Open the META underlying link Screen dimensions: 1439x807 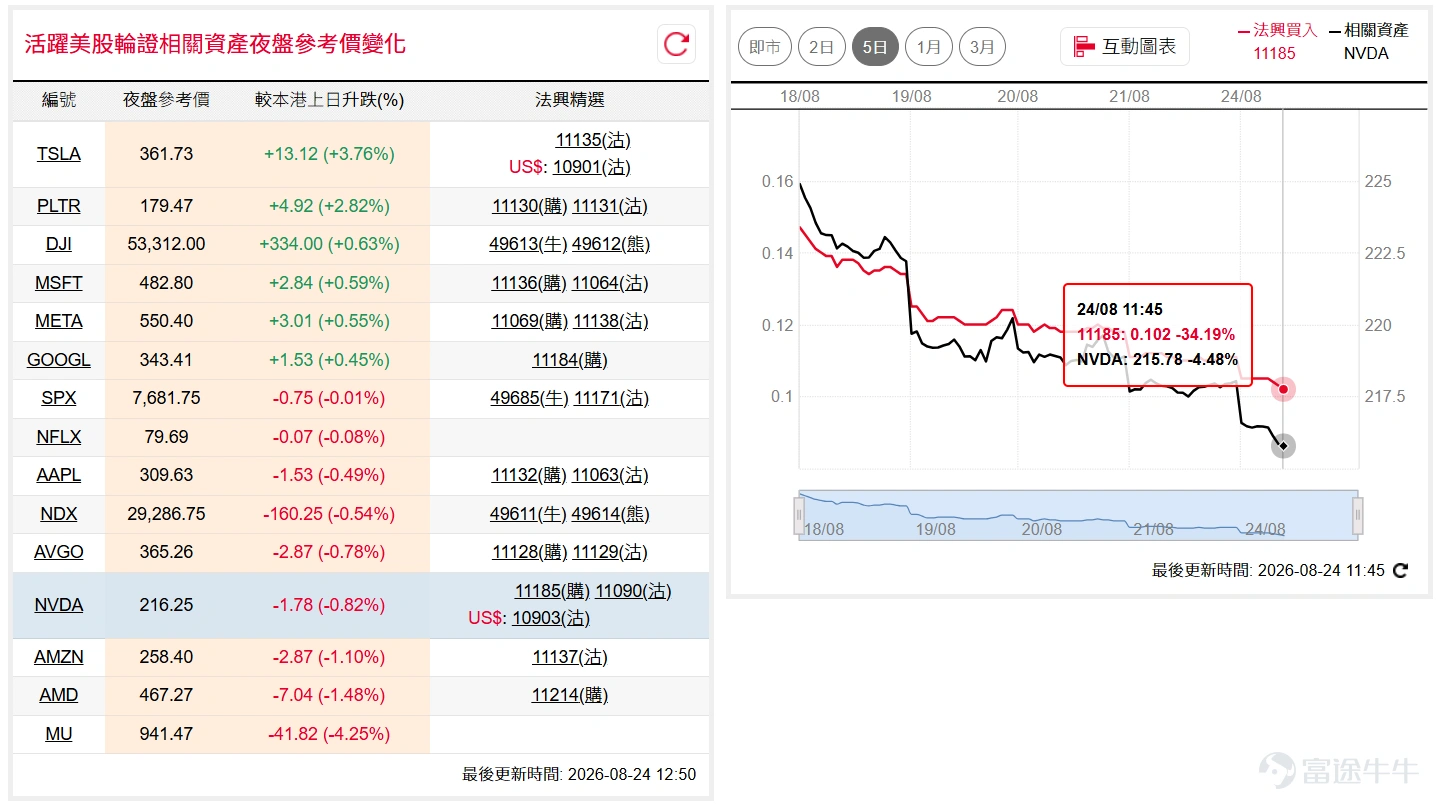59,321
